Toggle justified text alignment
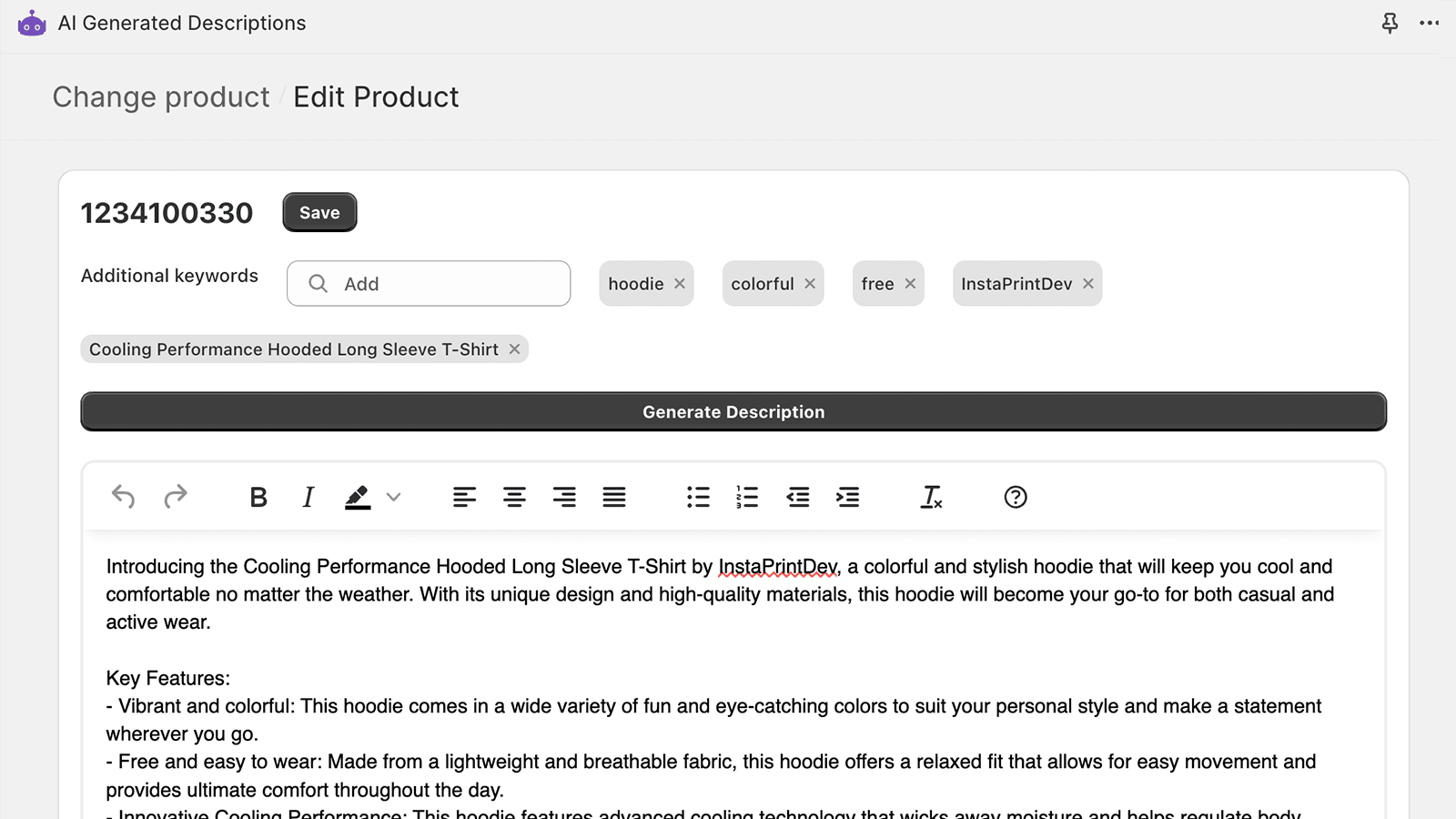 614,497
